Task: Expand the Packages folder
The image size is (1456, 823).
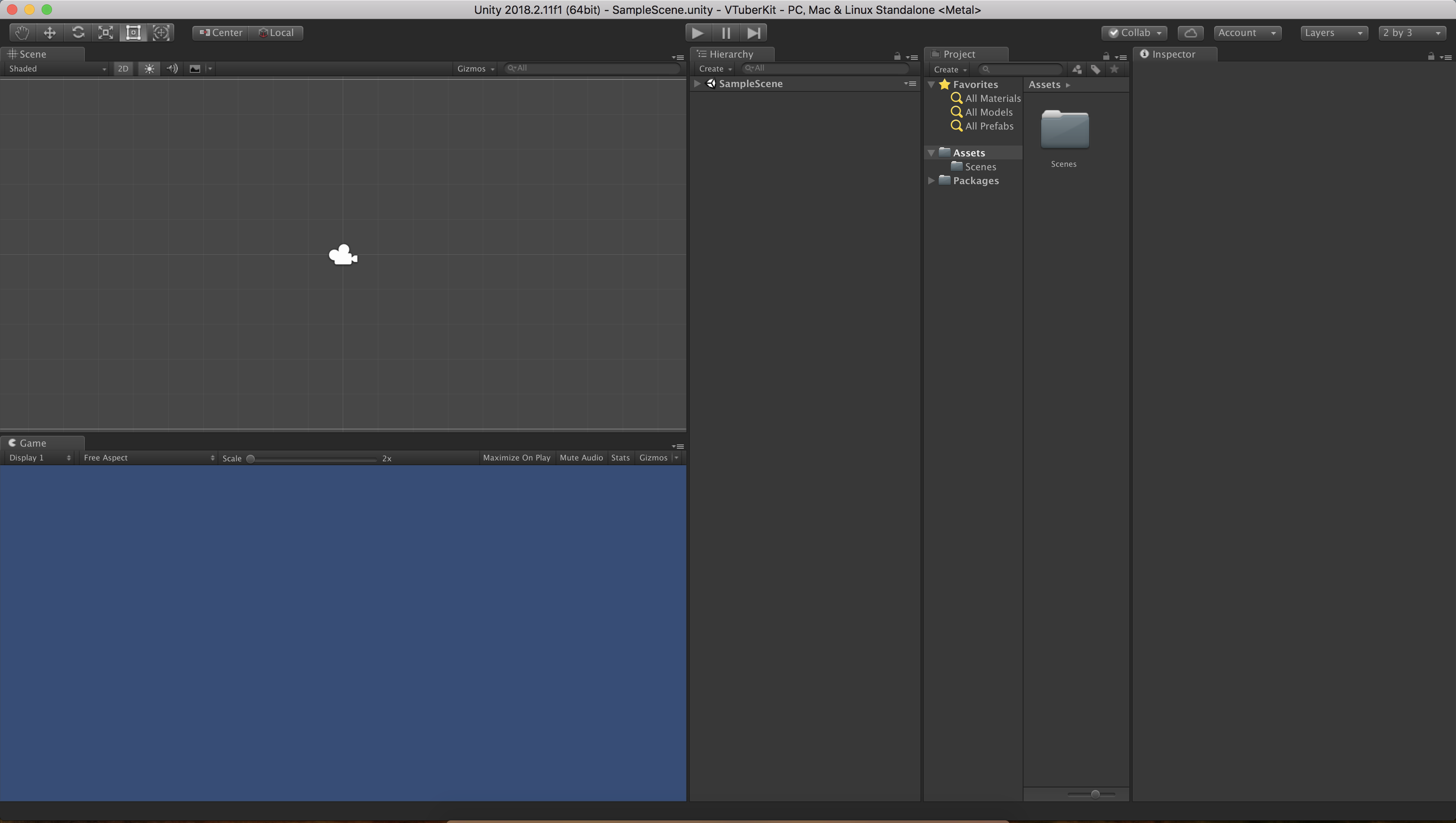Action: click(x=931, y=181)
